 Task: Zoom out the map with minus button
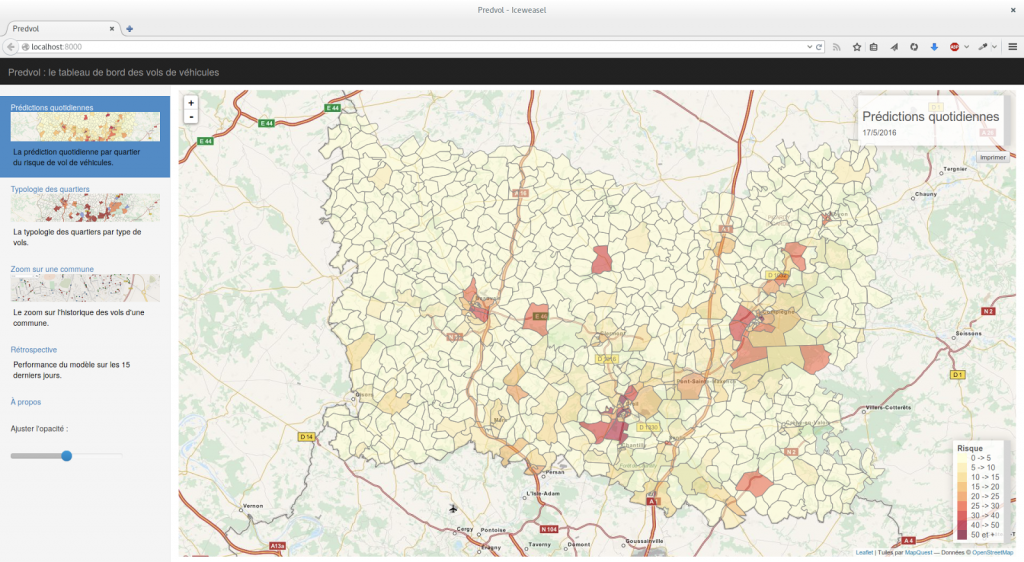click(191, 117)
